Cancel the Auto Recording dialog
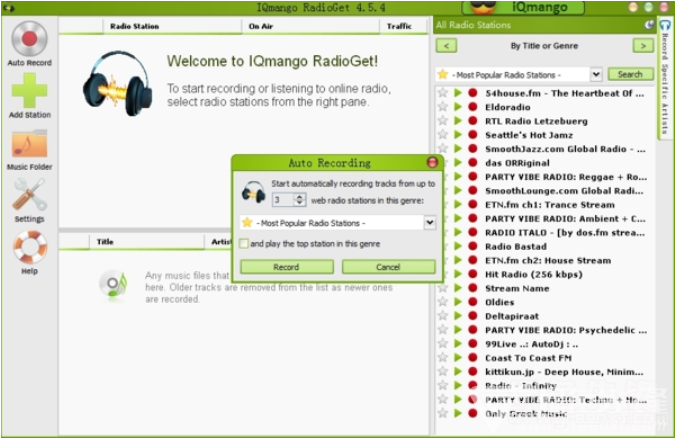The width and height of the screenshot is (677, 439). [x=388, y=267]
